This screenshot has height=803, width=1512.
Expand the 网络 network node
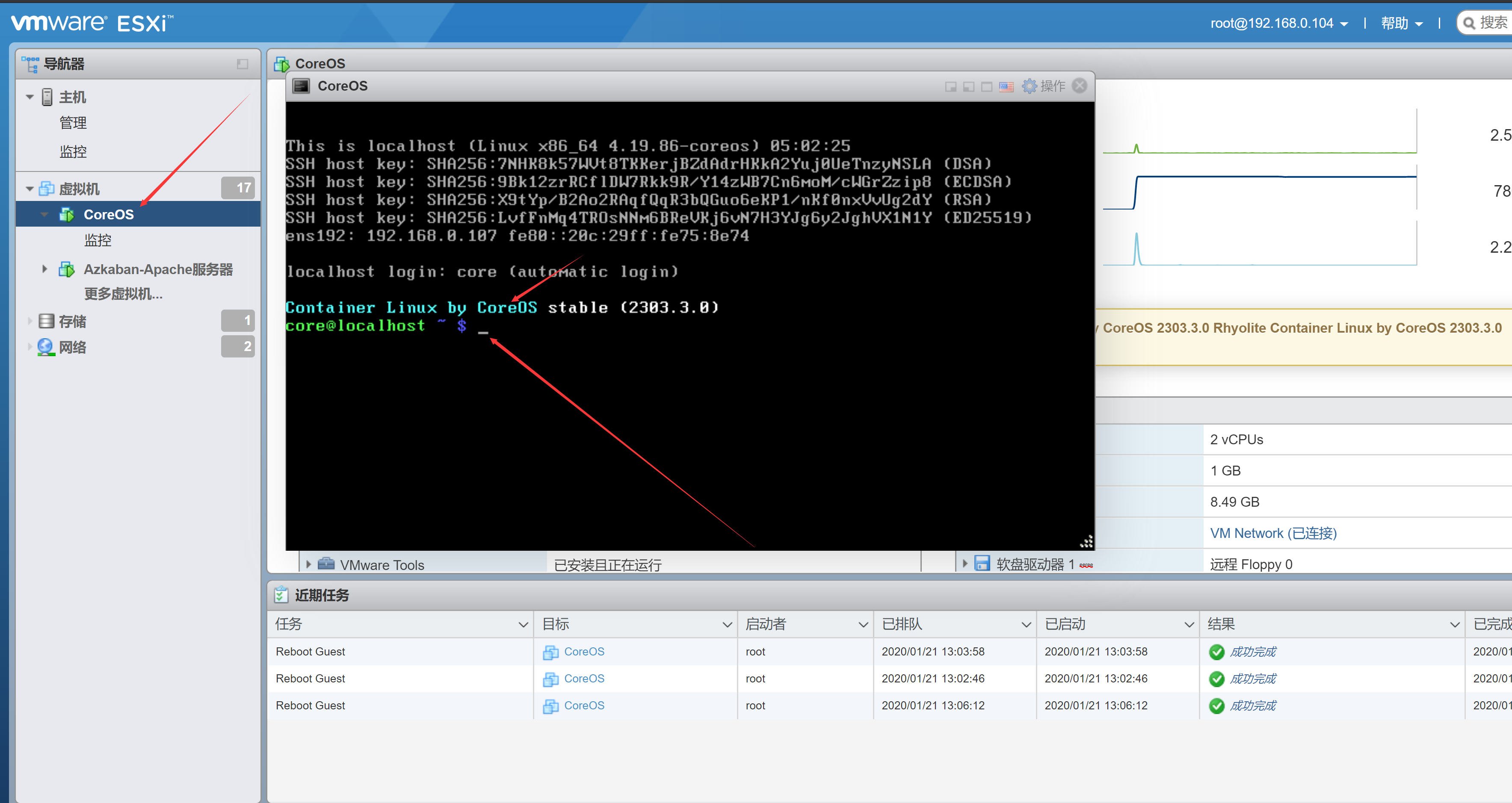coord(30,347)
